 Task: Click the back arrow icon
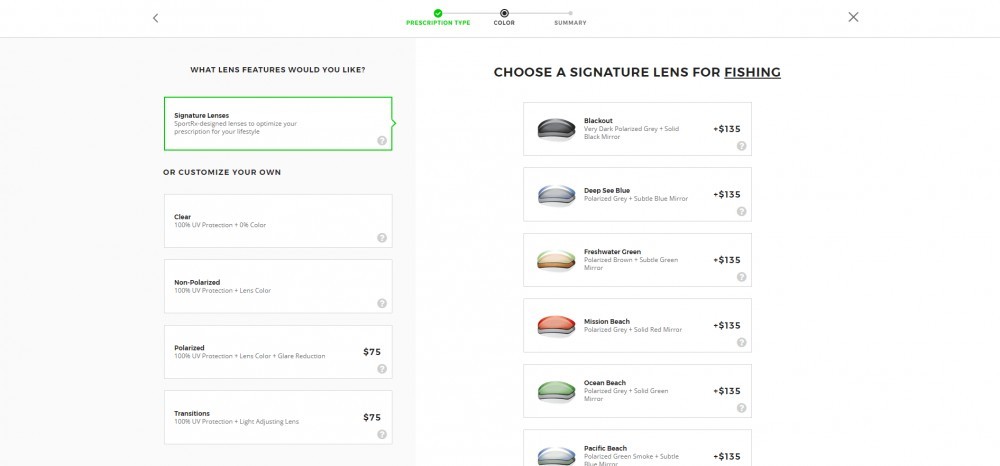coord(155,18)
